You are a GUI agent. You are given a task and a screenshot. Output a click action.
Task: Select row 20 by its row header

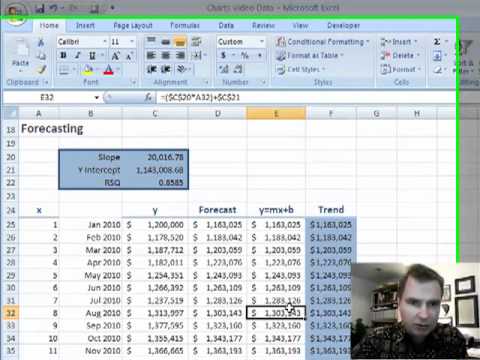(11, 157)
